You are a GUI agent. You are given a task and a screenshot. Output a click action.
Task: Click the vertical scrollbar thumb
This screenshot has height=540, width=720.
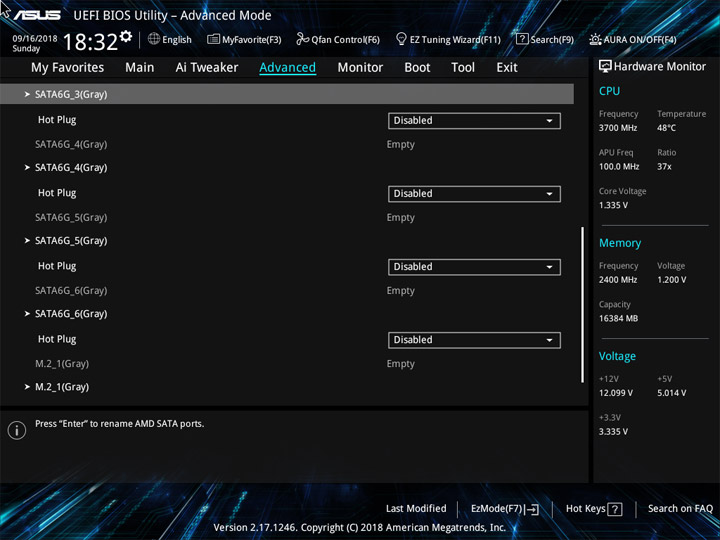[x=582, y=305]
